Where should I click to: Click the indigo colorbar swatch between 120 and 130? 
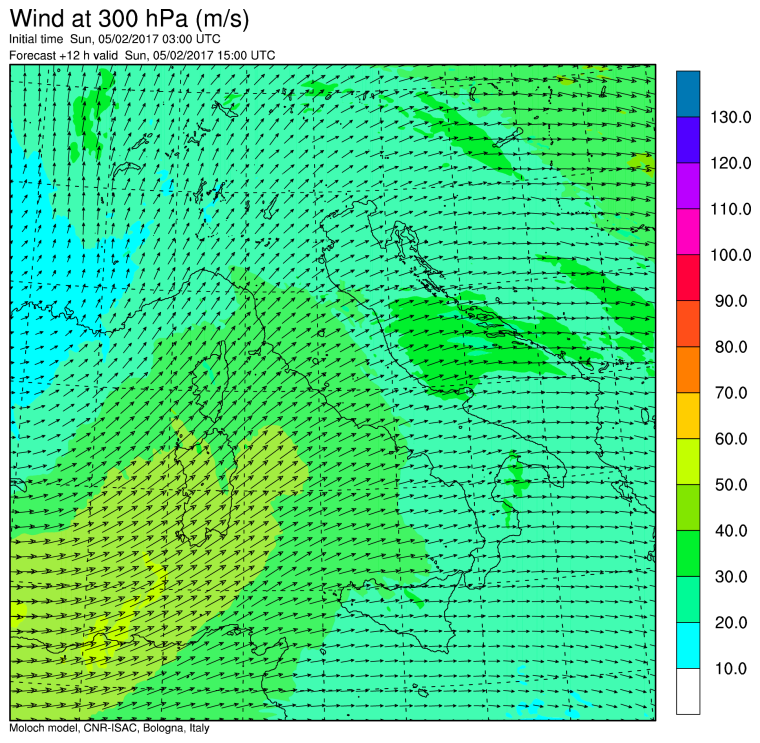tap(688, 140)
